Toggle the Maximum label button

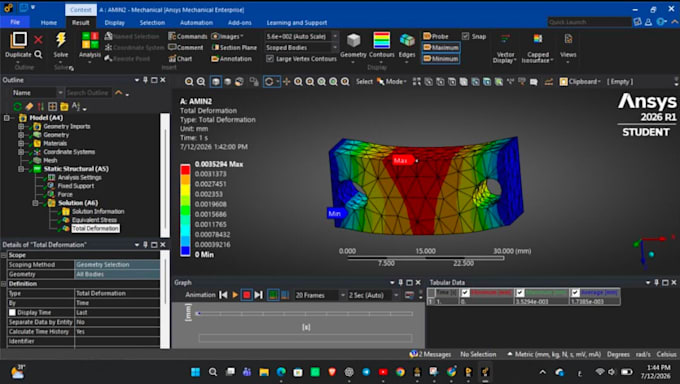[x=441, y=47]
